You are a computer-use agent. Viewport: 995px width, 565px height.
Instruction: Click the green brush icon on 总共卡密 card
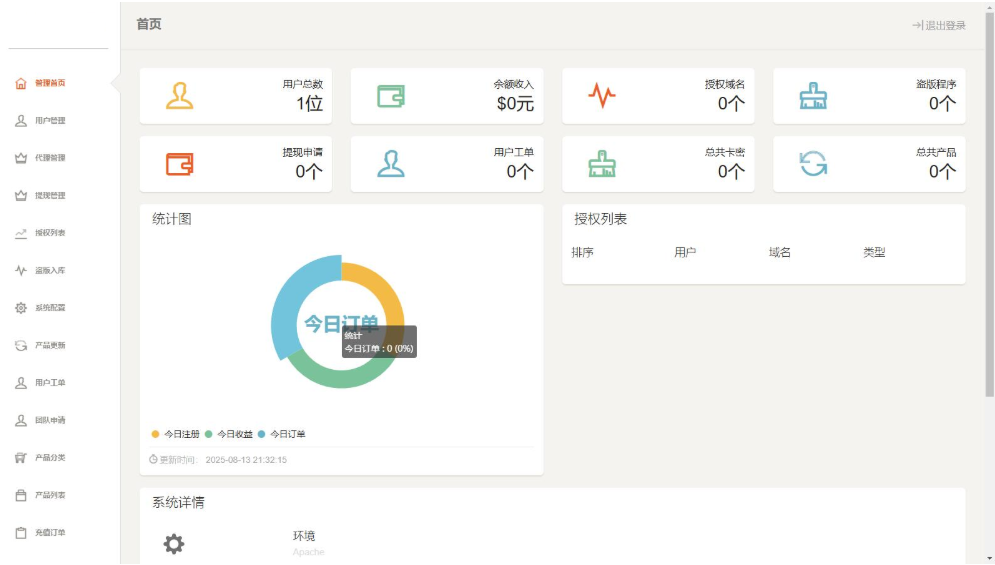(602, 163)
